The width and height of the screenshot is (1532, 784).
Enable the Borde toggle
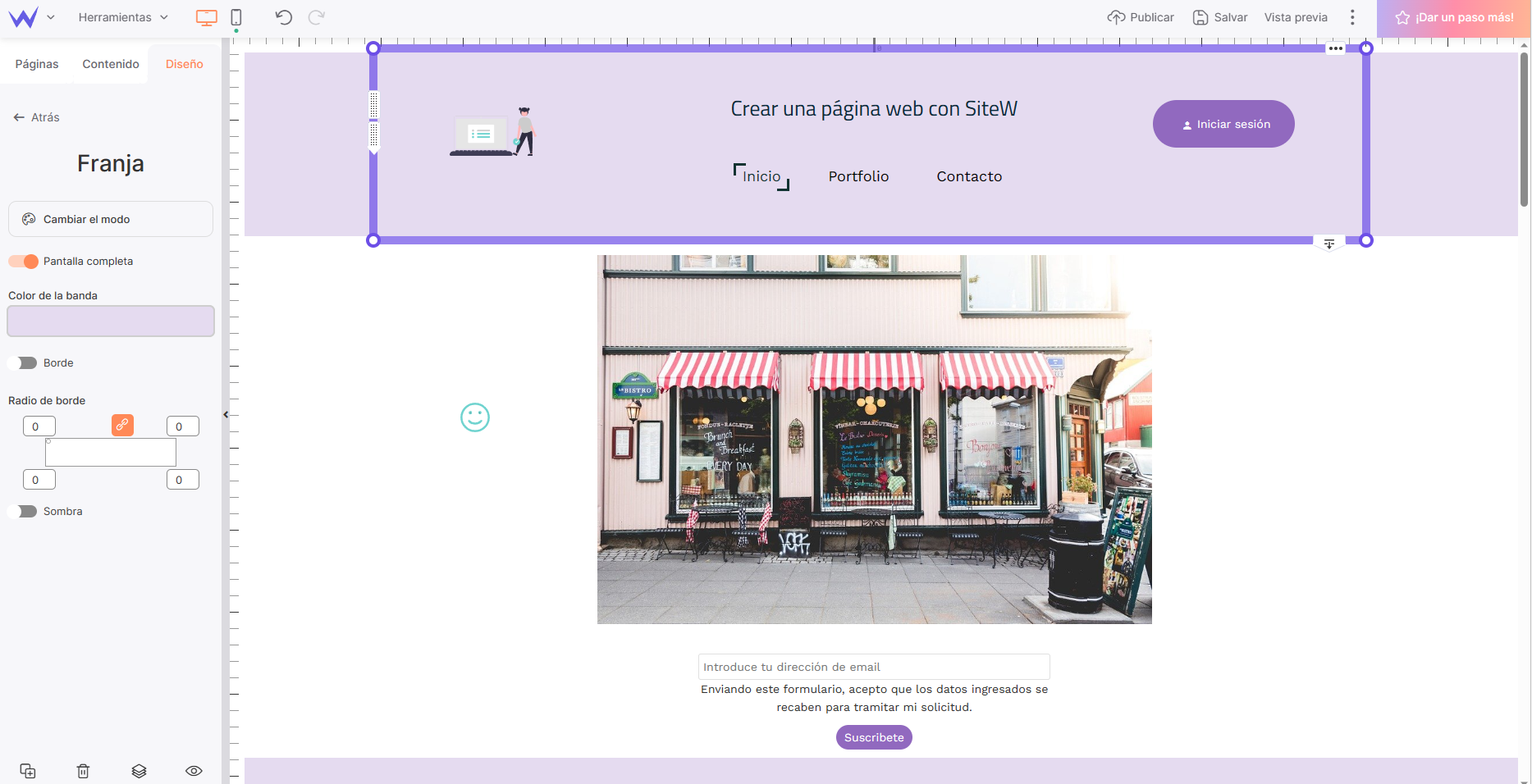(x=23, y=362)
